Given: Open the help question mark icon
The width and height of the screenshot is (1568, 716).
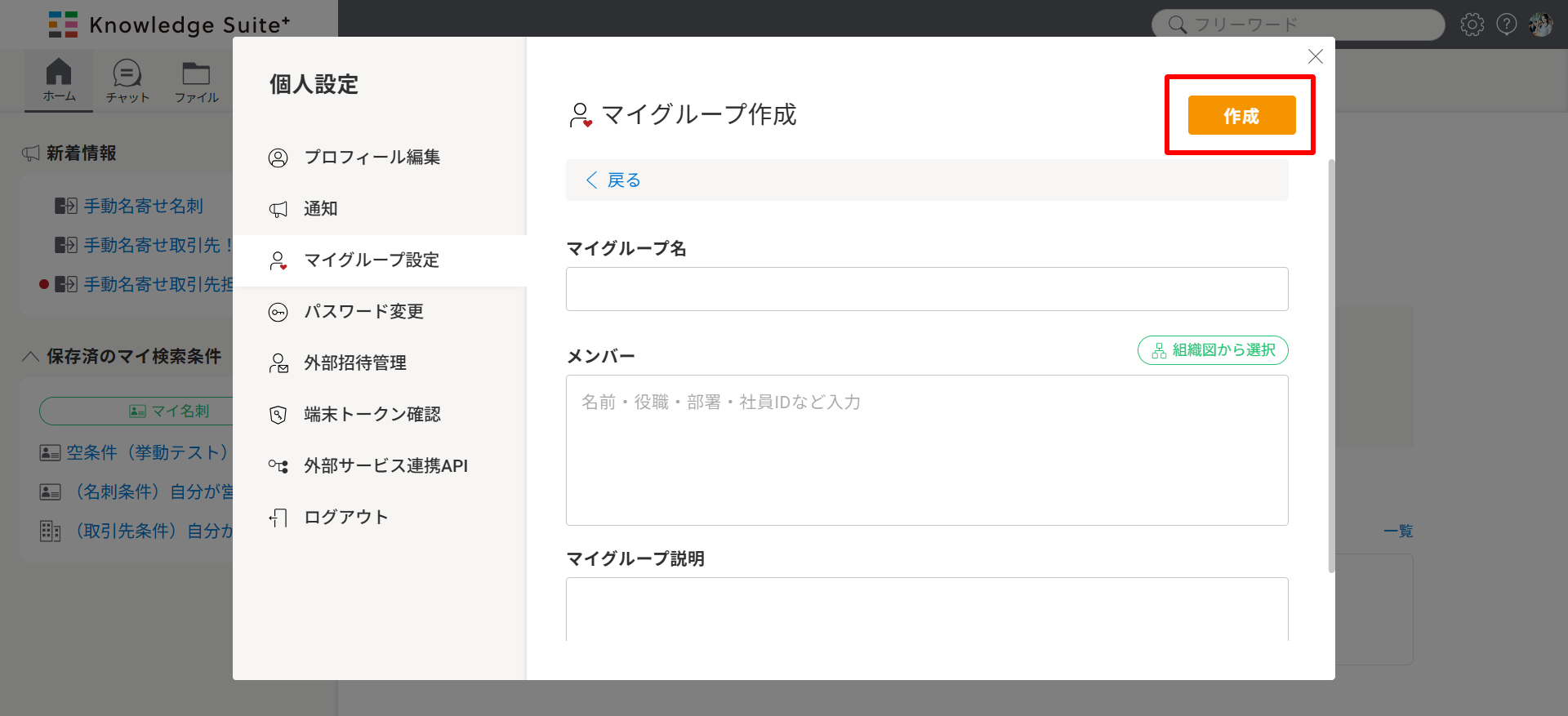Looking at the screenshot, I should (1506, 24).
